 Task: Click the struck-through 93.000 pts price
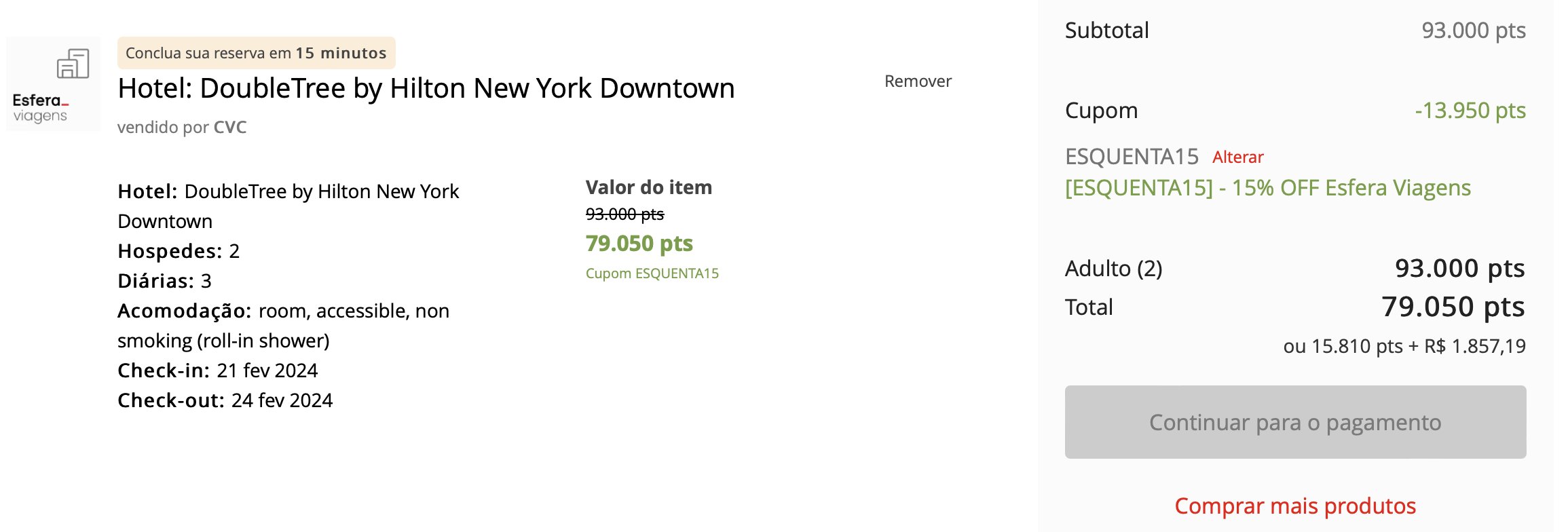[624, 214]
